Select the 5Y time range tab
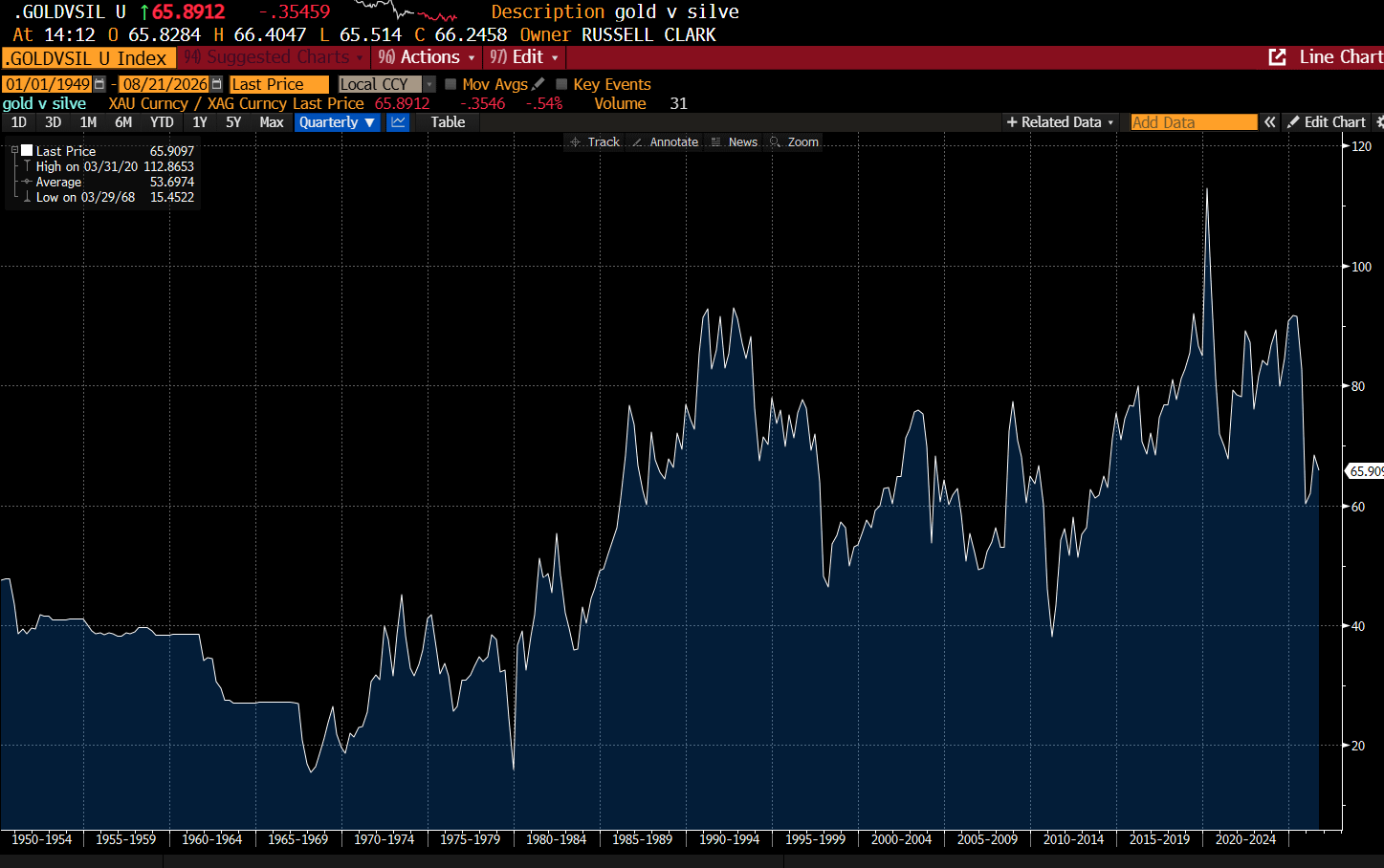1384x868 pixels. pos(233,122)
